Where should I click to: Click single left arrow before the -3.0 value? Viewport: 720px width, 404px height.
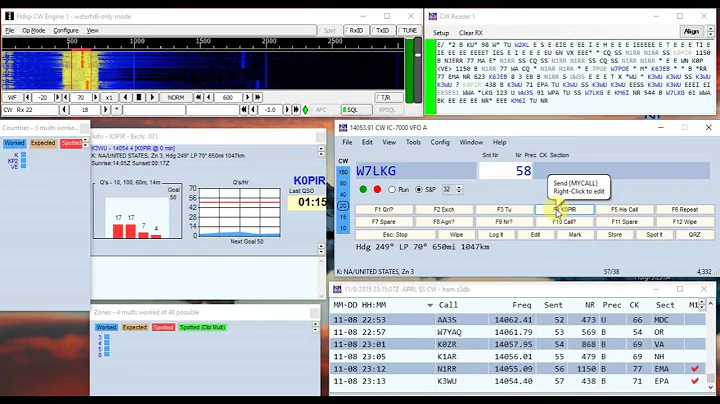pos(253,110)
